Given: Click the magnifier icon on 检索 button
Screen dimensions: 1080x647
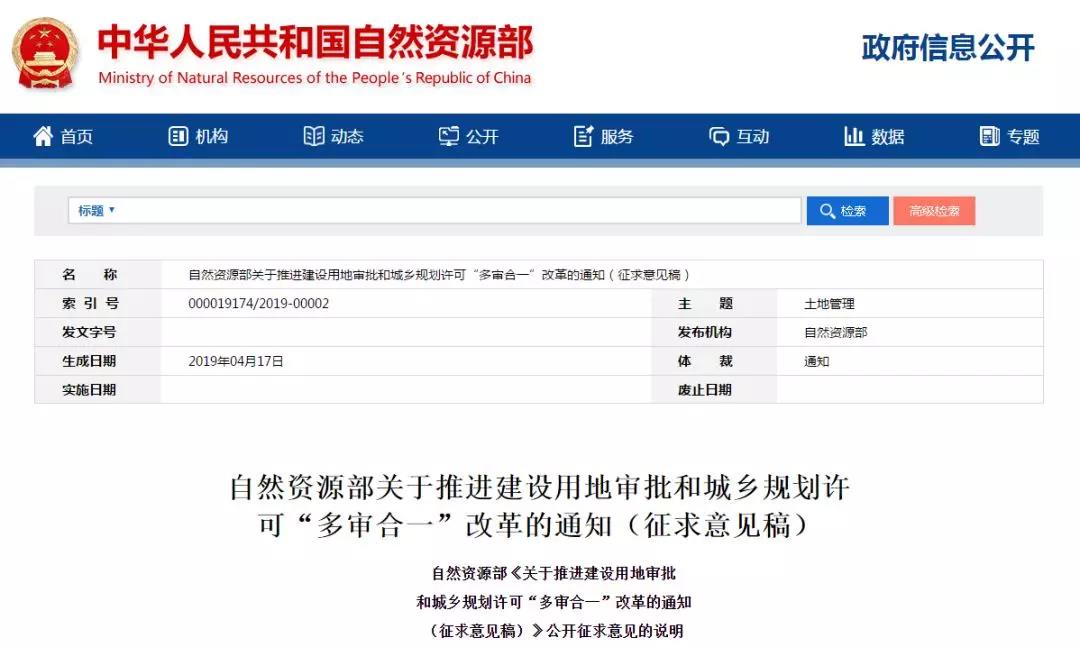Looking at the screenshot, I should coord(826,210).
